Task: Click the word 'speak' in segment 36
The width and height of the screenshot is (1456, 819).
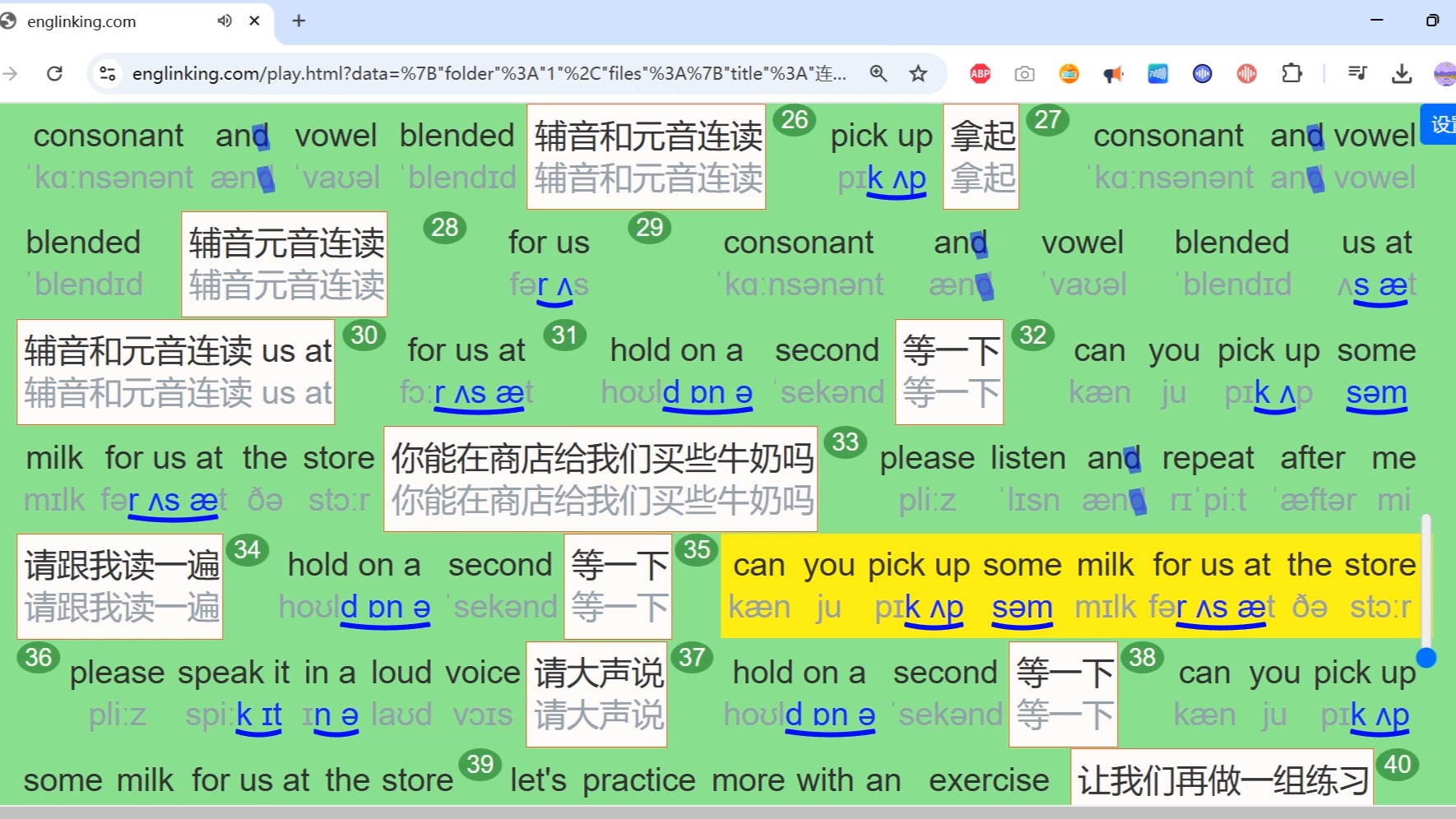Action: [220, 673]
